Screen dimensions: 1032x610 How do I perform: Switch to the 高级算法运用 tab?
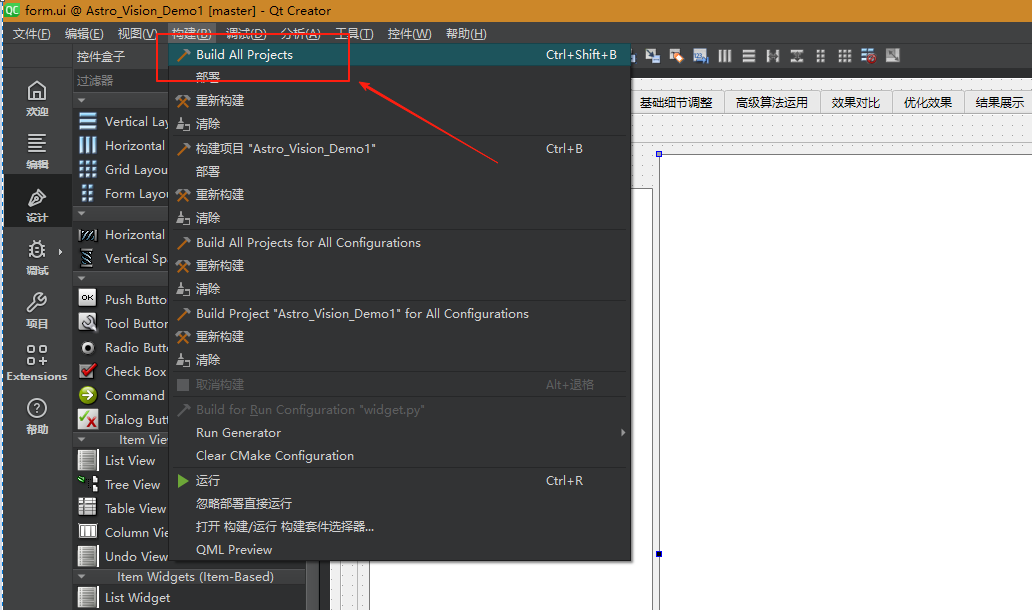pos(771,103)
